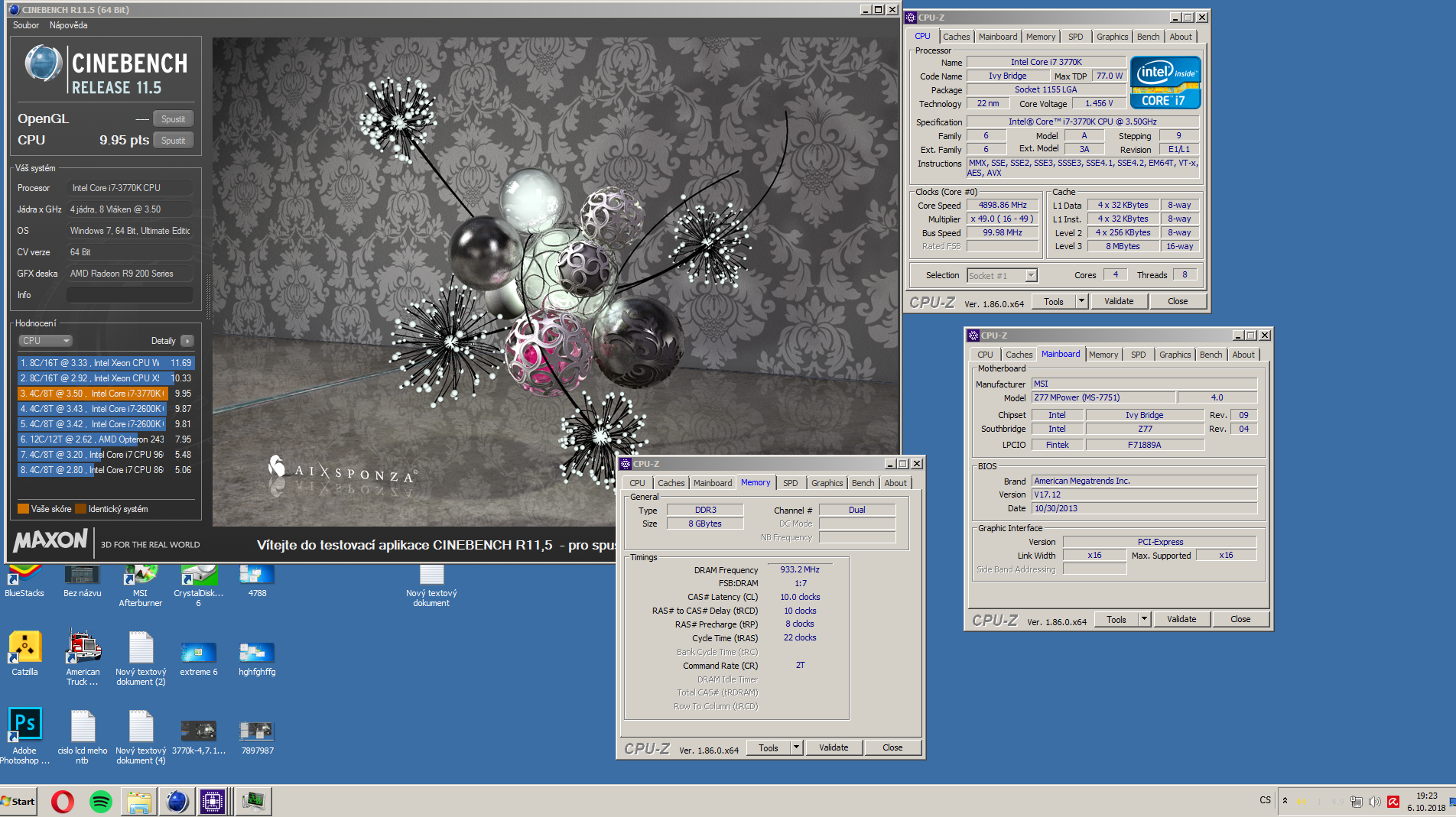Open About tab in Memory CPU-Z window

pyautogui.click(x=895, y=483)
